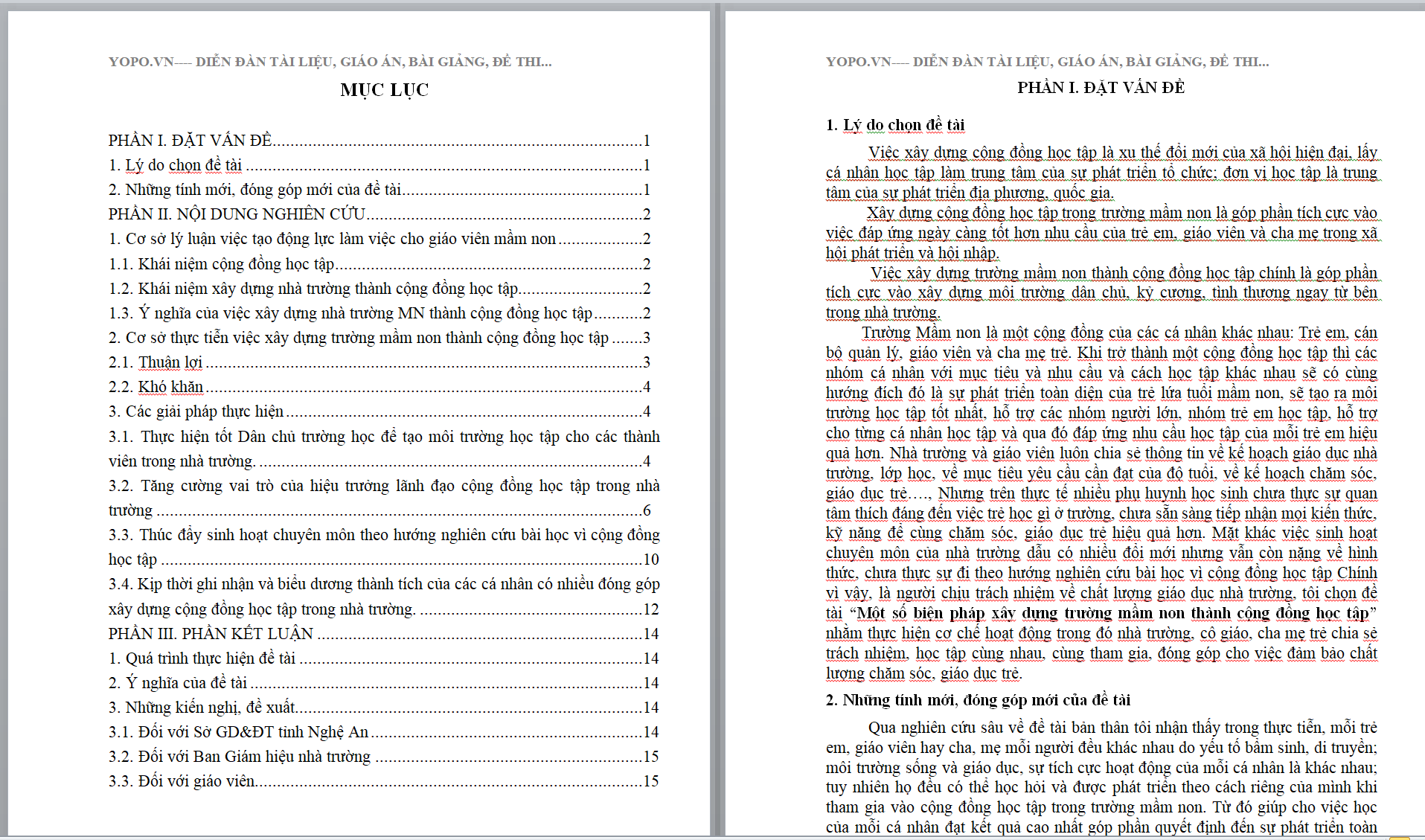Open contents entry 'PHẦN I. ĐẶT VẤN ĐỀ'
1425x840 pixels.
click(380, 141)
